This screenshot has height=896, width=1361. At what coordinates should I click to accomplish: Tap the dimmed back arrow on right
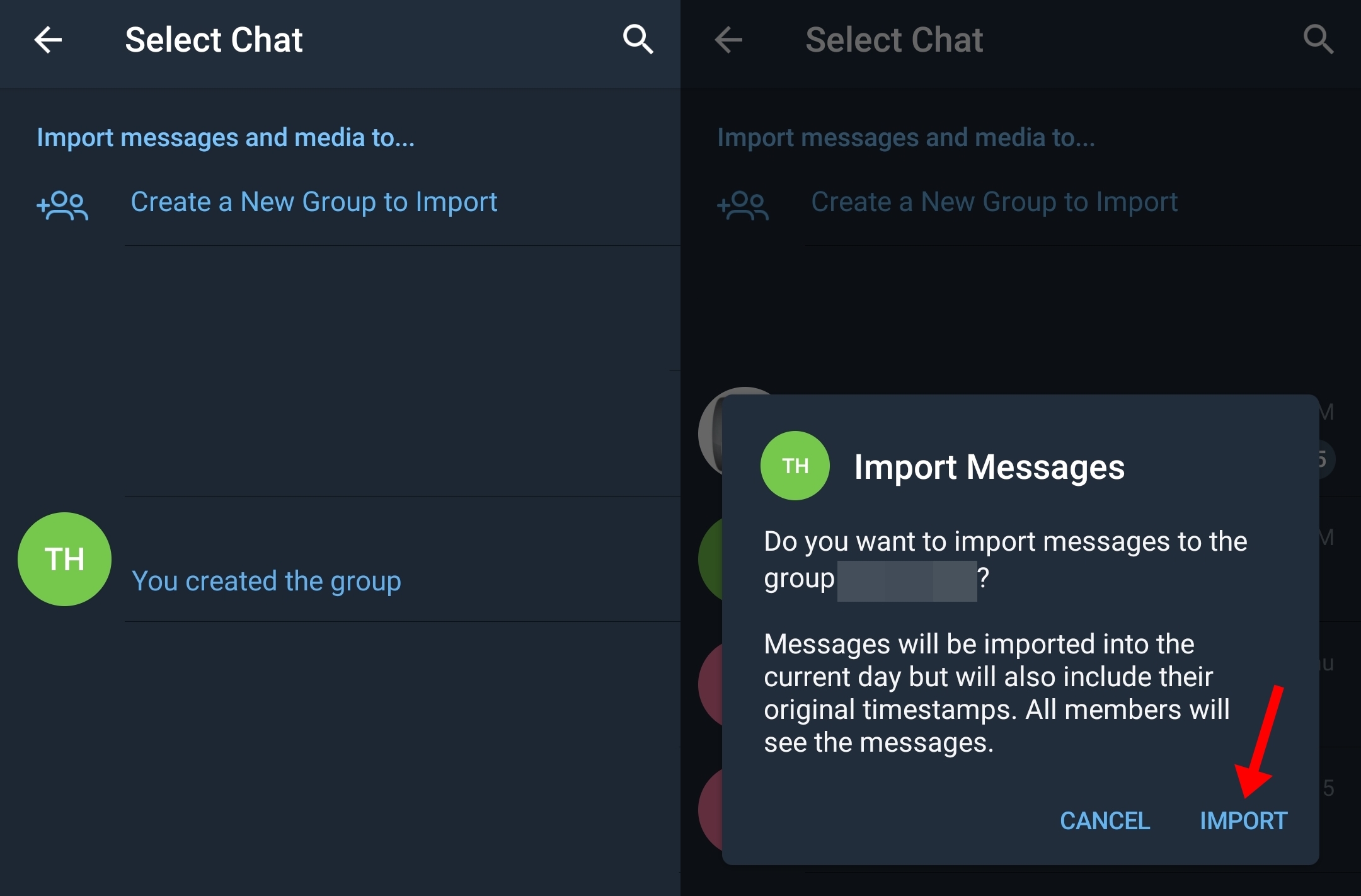tap(728, 40)
